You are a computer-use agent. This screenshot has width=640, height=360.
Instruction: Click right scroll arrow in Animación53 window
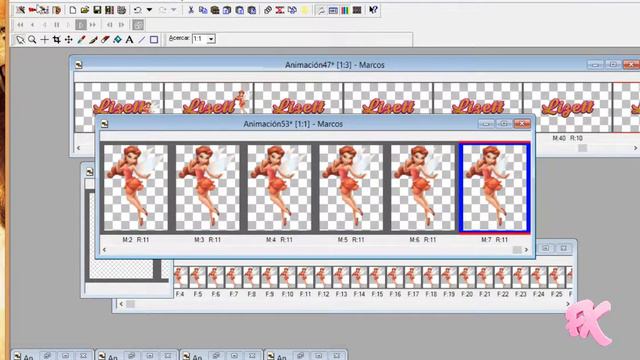point(526,249)
